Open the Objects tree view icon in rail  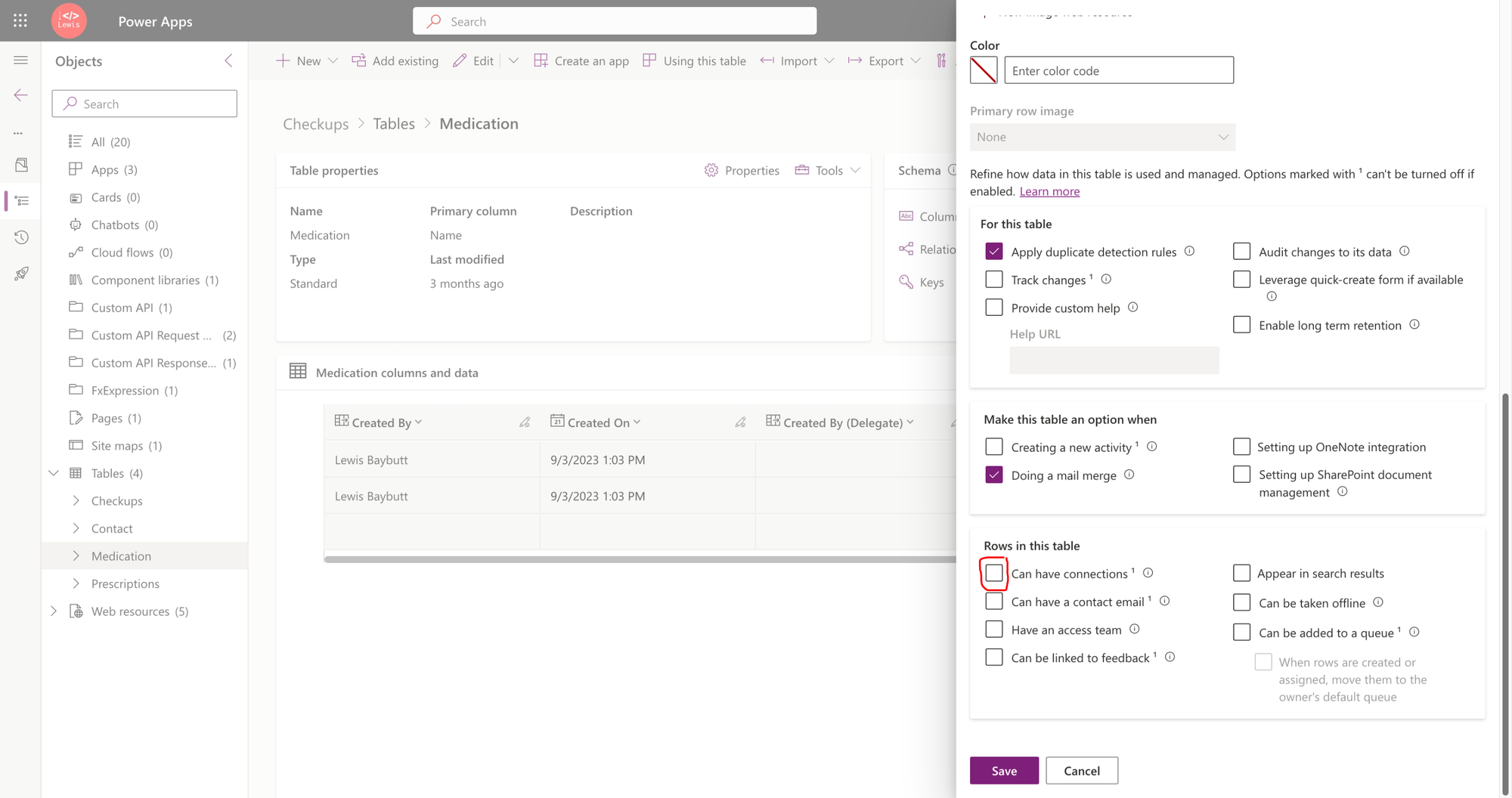pyautogui.click(x=21, y=201)
